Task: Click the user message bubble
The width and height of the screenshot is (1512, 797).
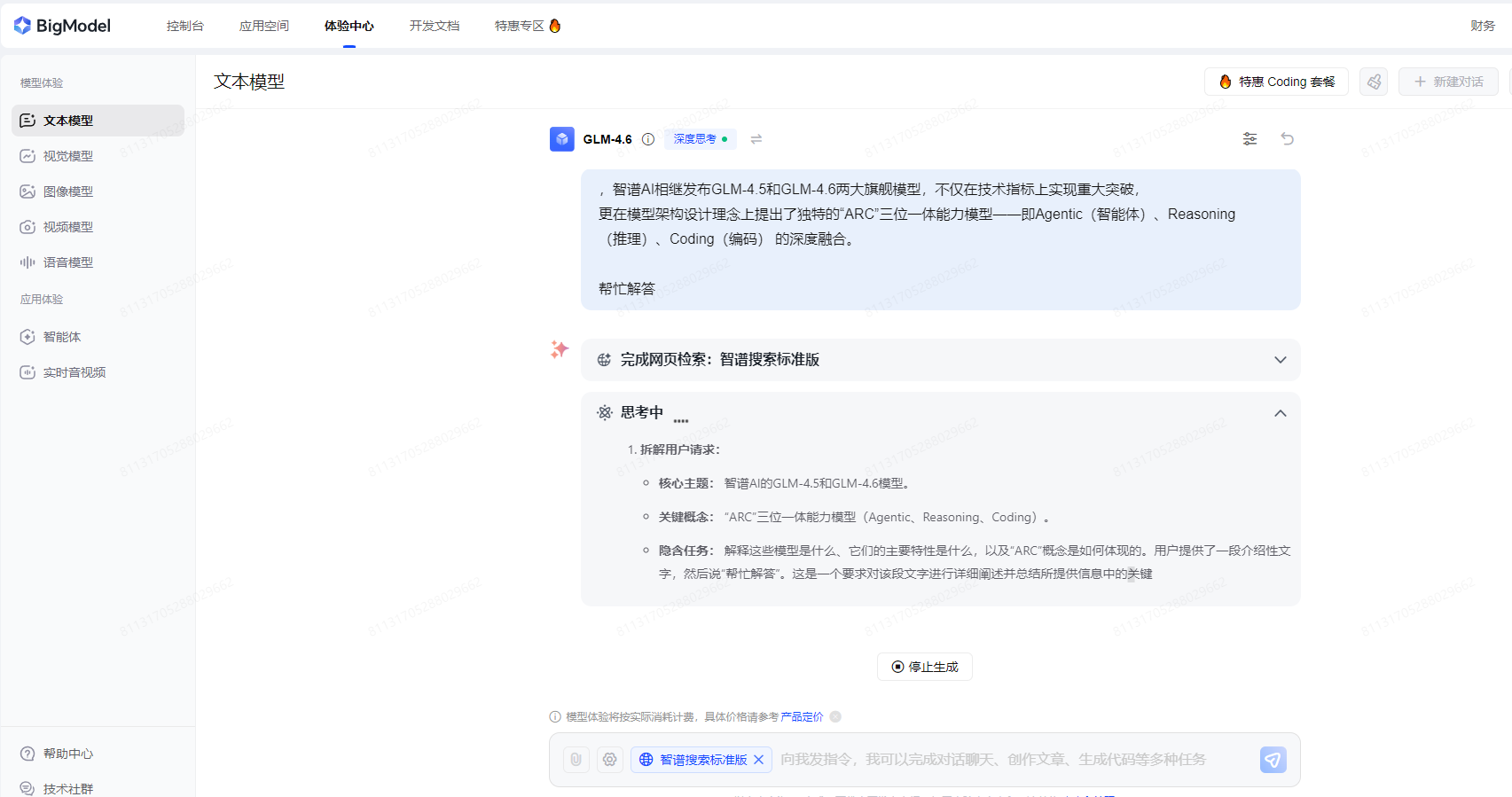Action: [x=941, y=239]
